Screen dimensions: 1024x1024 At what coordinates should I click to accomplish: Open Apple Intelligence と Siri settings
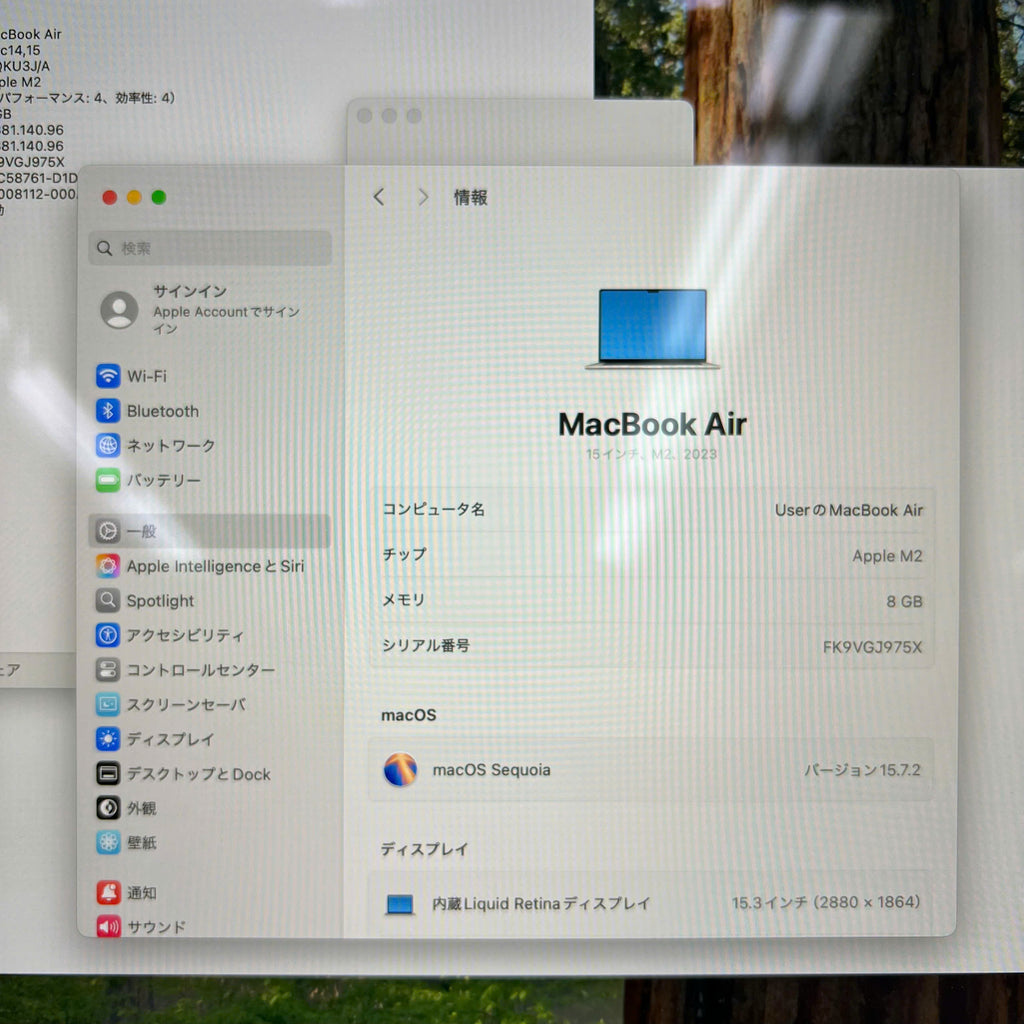[x=214, y=566]
